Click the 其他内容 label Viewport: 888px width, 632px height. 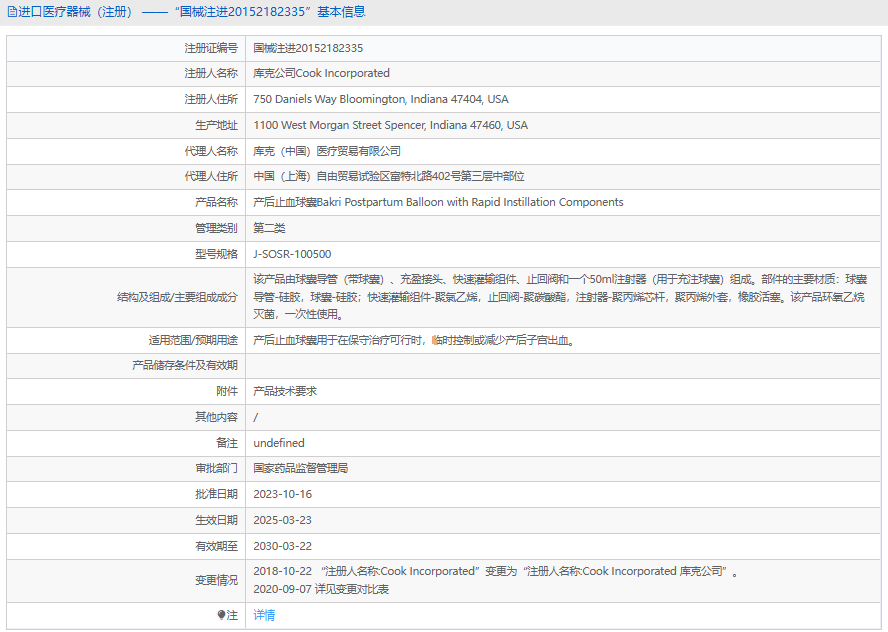[x=216, y=417]
